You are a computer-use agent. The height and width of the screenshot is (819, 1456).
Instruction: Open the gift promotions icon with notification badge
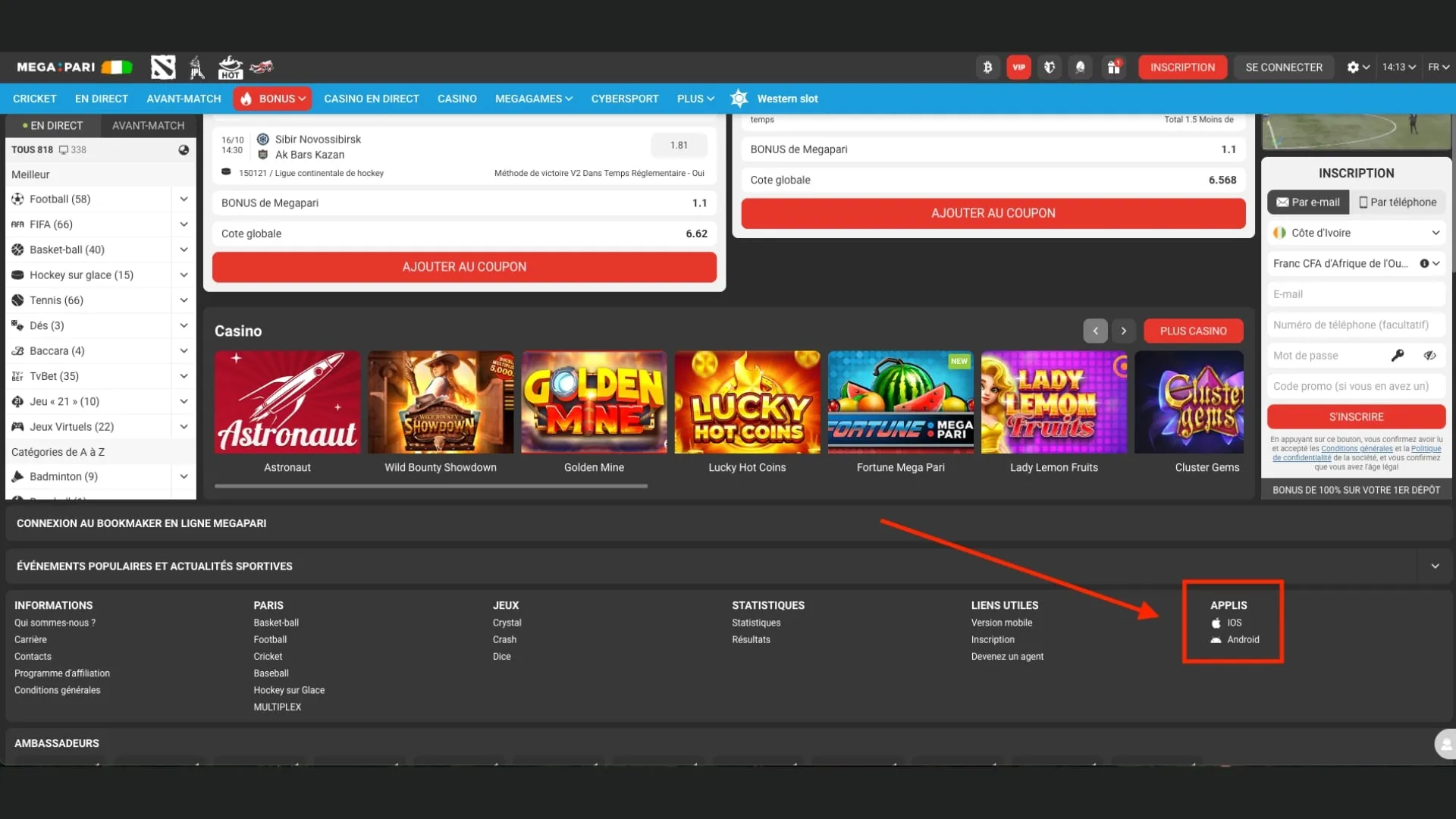[x=1114, y=67]
